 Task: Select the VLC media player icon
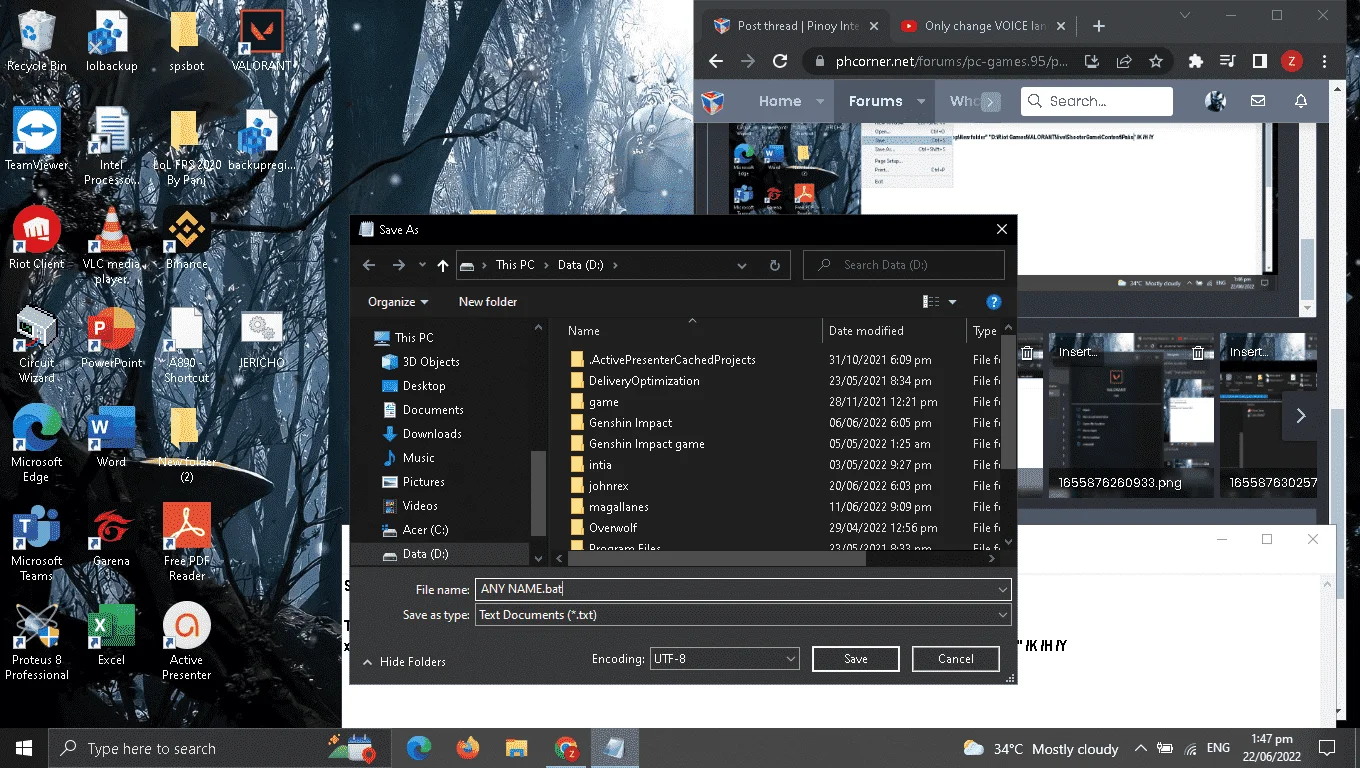tap(112, 245)
